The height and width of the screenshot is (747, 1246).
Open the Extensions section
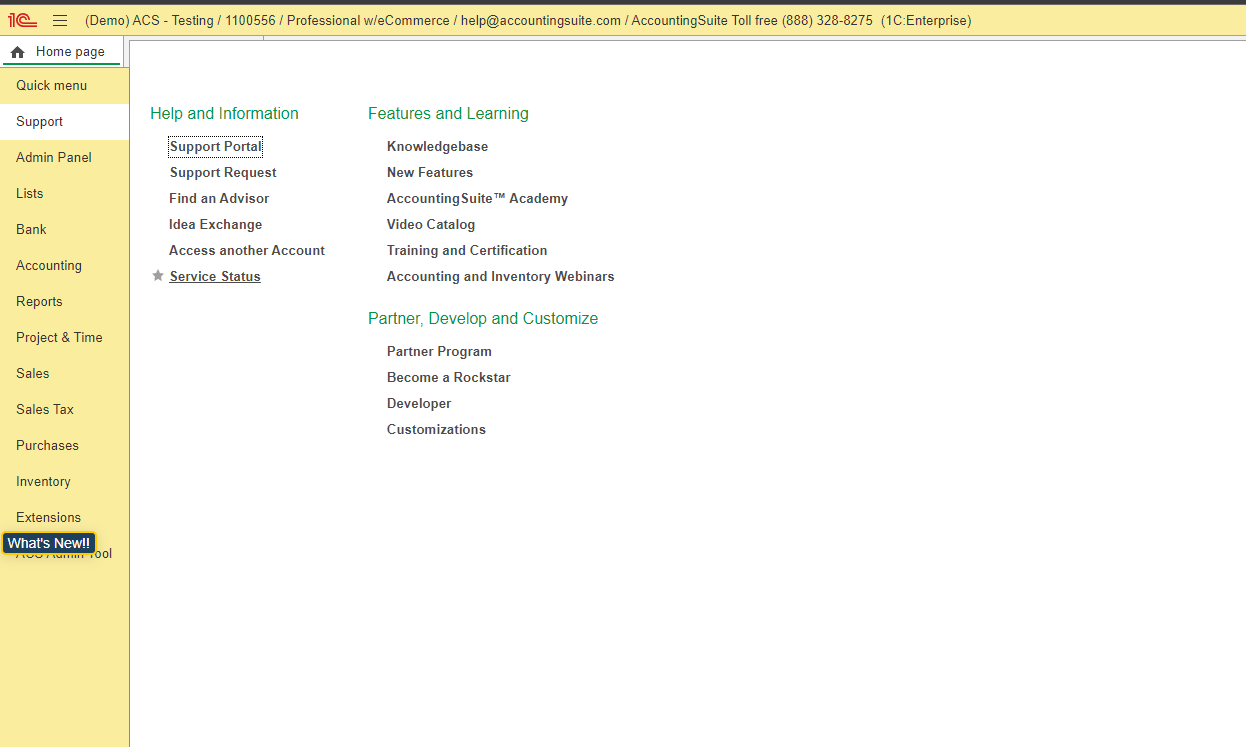click(x=64, y=518)
